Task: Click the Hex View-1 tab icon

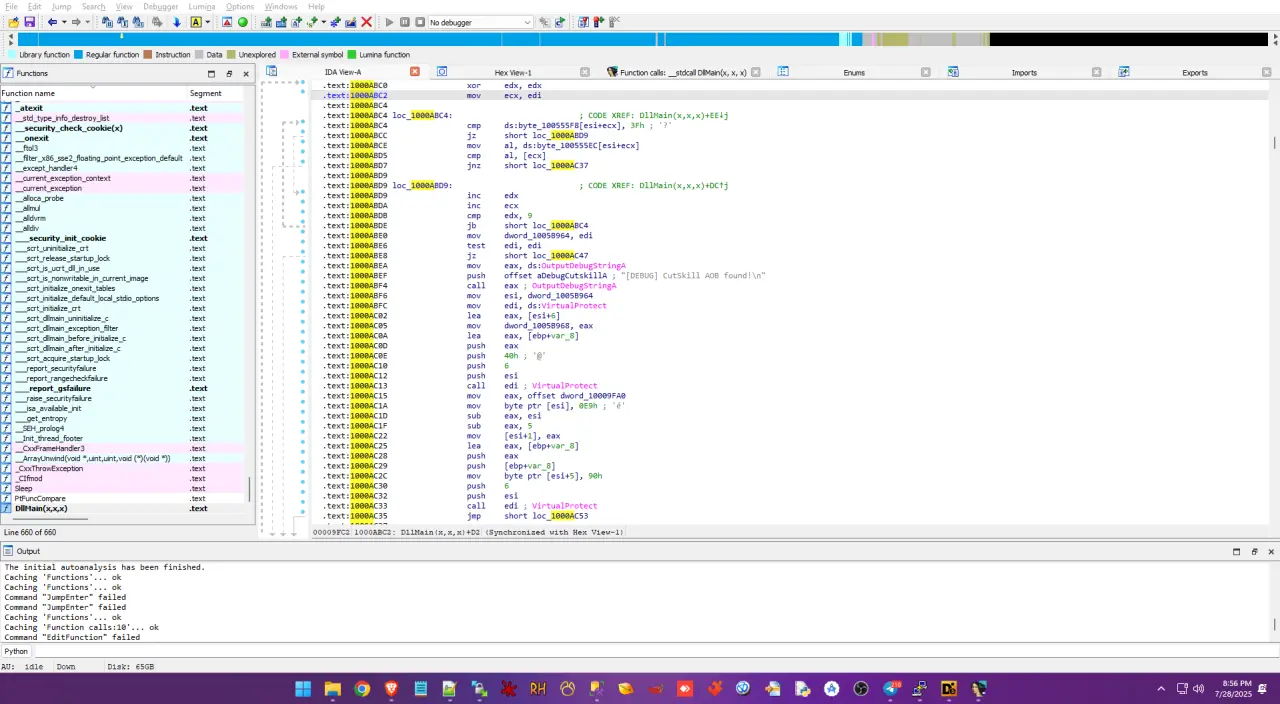Action: click(x=442, y=72)
